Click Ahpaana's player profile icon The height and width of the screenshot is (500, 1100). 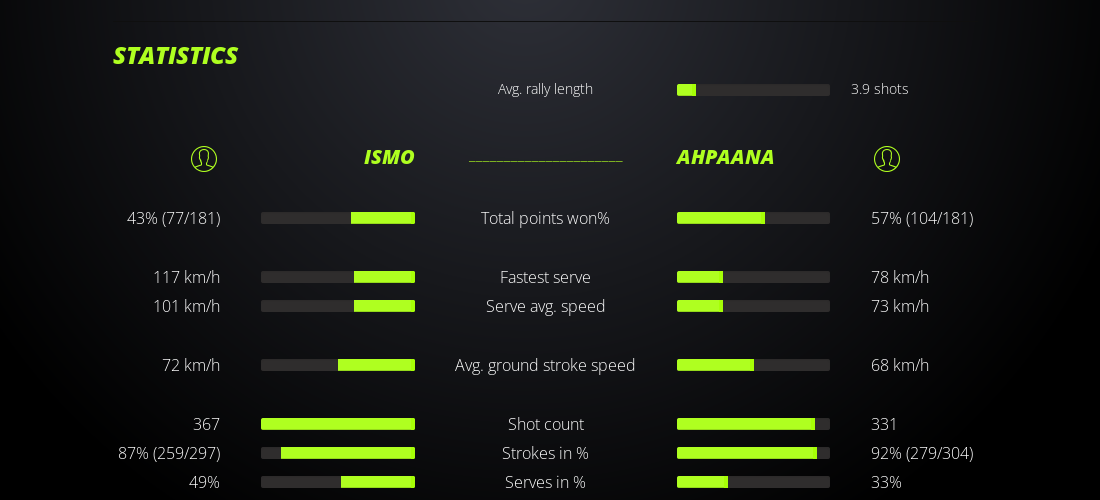[x=887, y=159]
